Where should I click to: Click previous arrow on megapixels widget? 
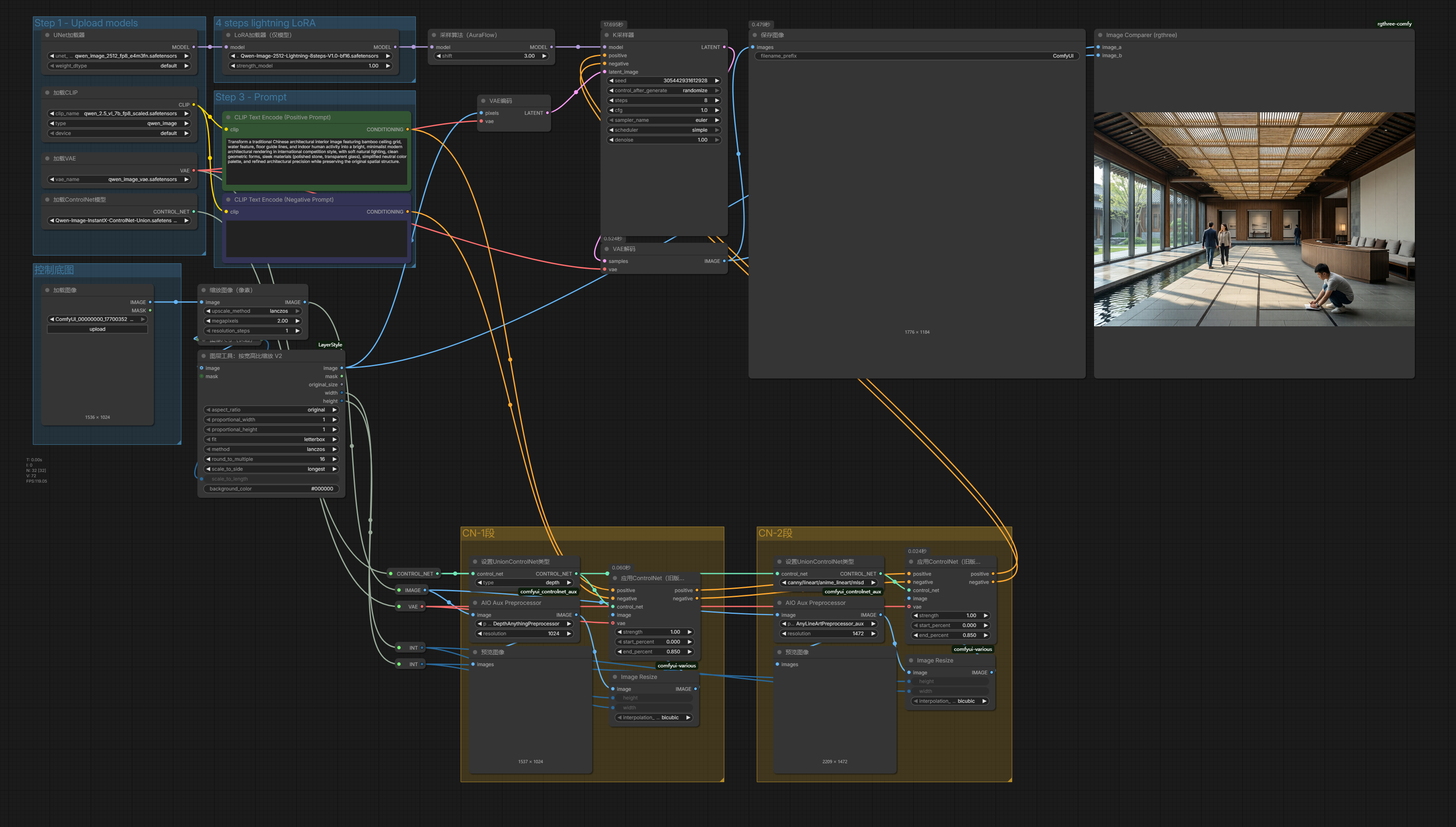point(209,321)
